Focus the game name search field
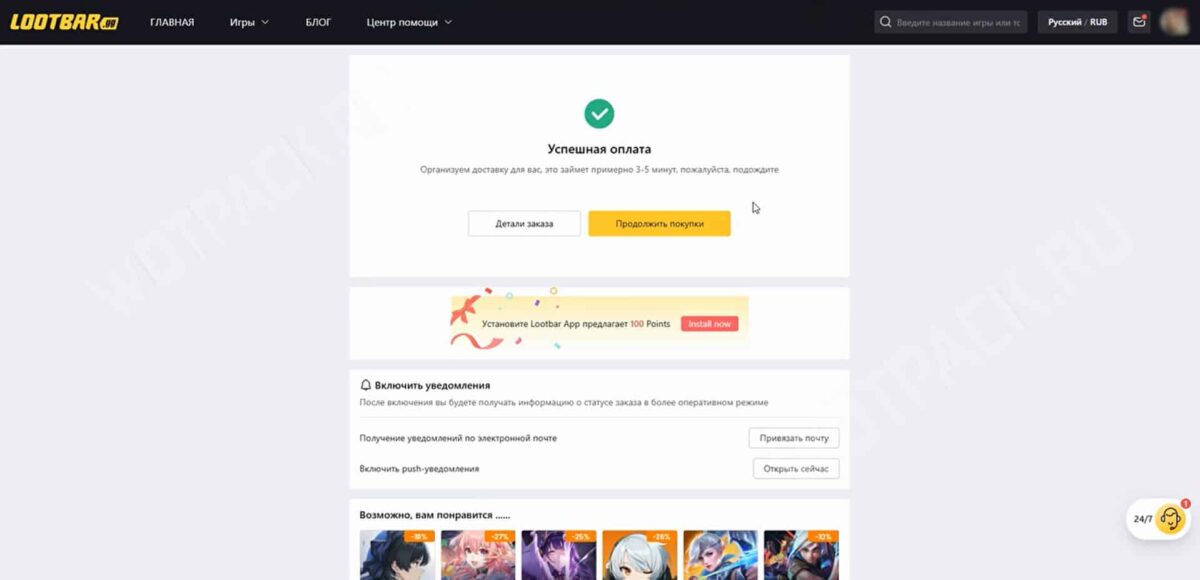1200x580 pixels. coord(960,22)
